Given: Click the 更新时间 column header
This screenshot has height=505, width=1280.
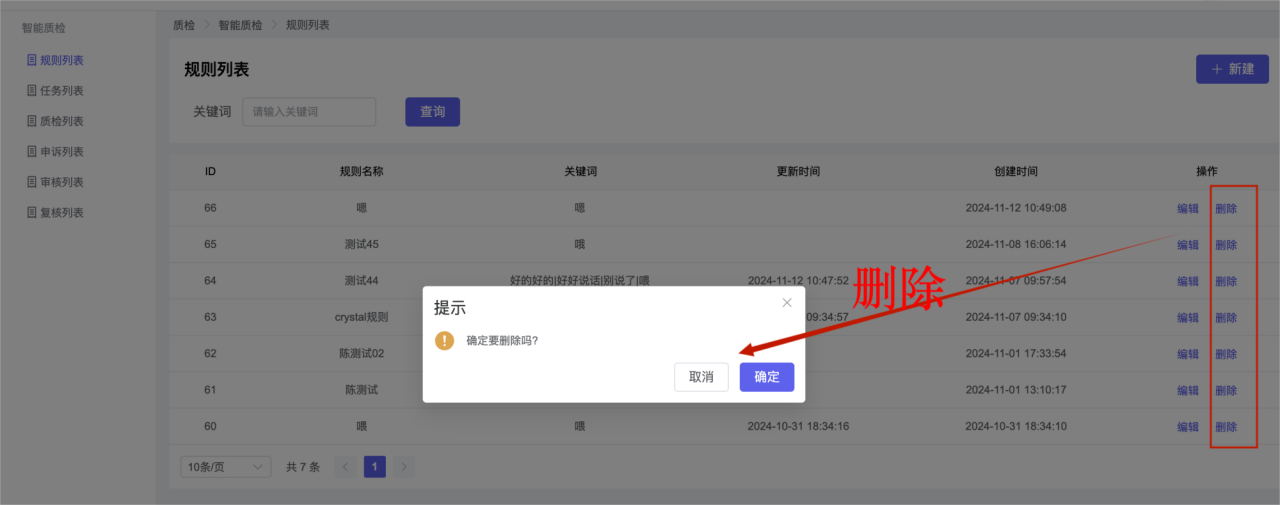Looking at the screenshot, I should pyautogui.click(x=798, y=172).
